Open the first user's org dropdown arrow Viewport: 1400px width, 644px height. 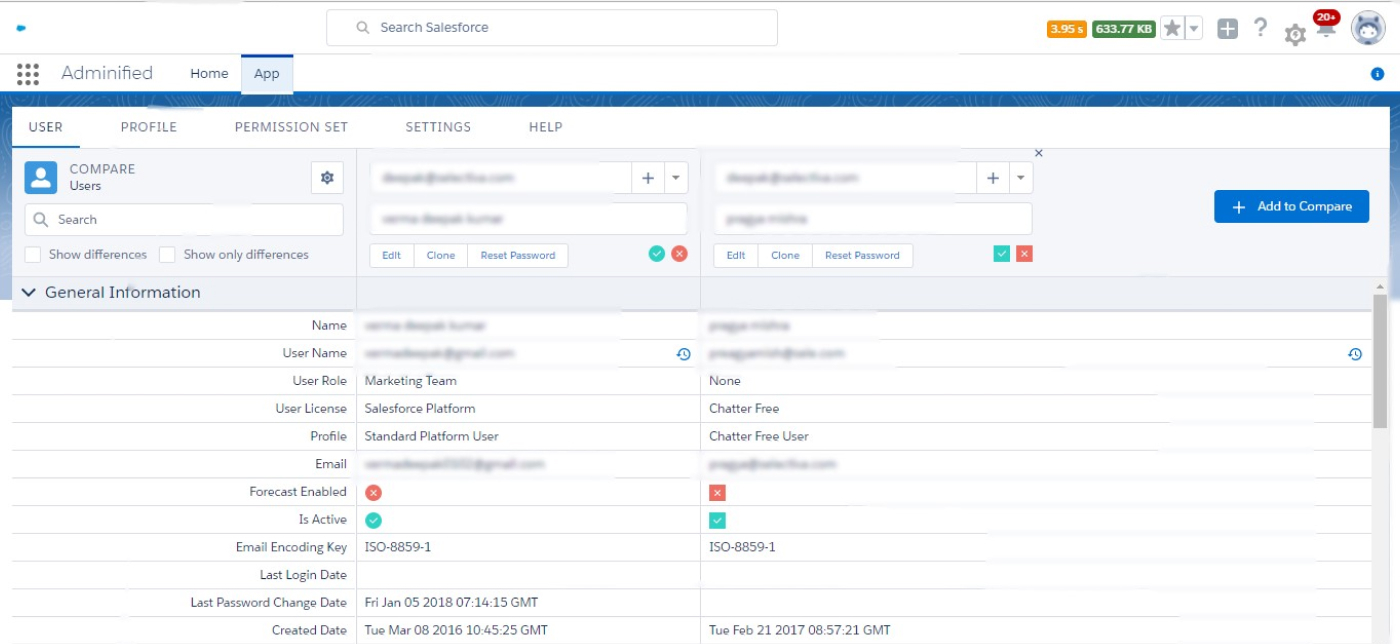tap(675, 178)
